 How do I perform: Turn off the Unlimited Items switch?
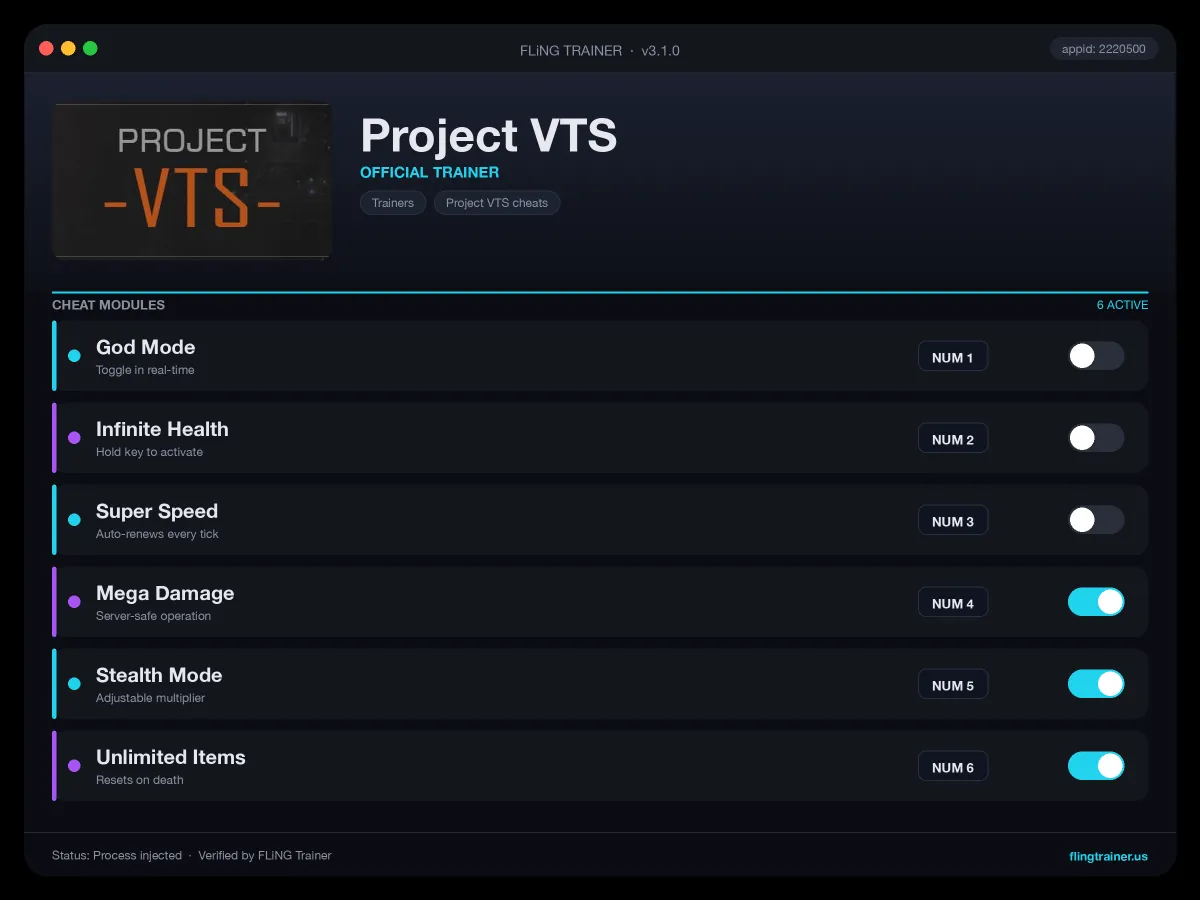[x=1096, y=766]
